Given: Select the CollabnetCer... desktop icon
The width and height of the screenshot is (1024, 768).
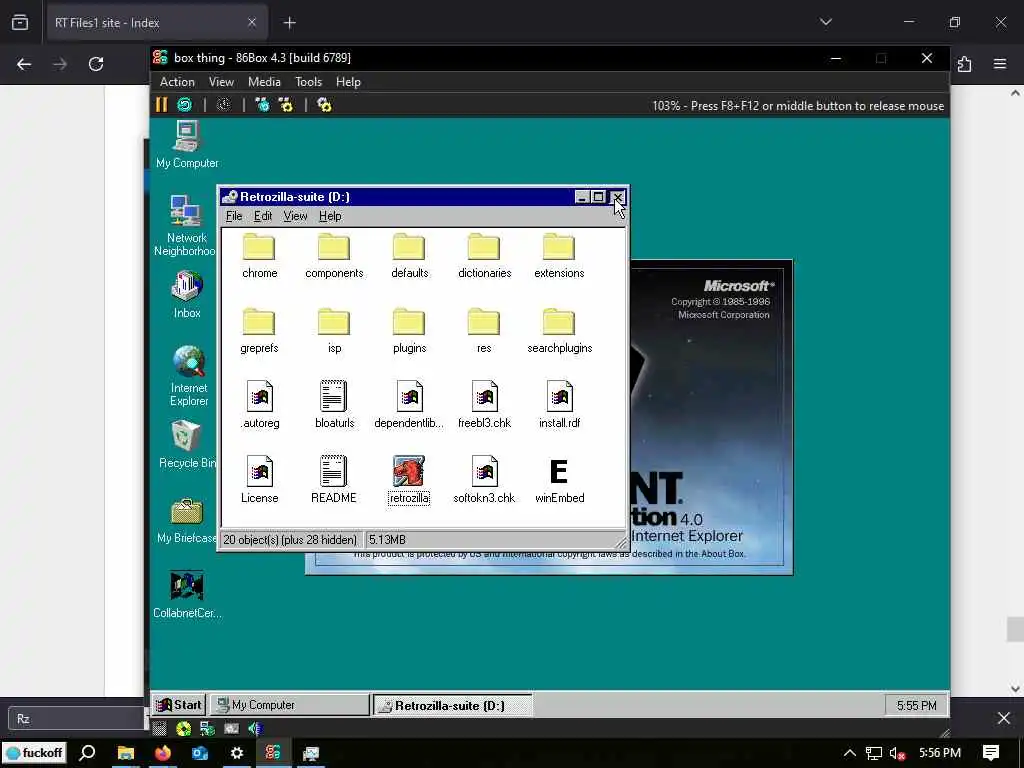Looking at the screenshot, I should (187, 594).
